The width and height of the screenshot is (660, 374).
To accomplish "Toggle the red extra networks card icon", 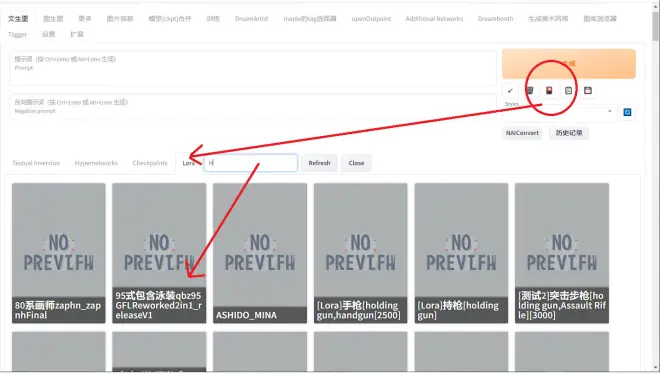I will click(549, 90).
